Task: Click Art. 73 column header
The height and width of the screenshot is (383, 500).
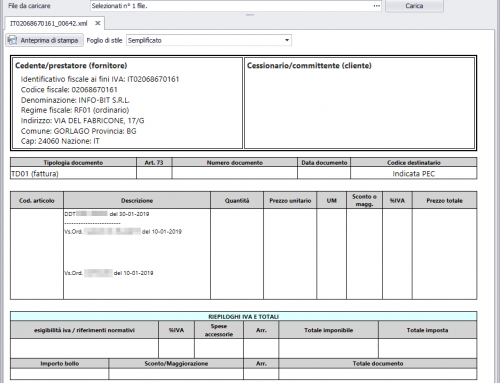Action: [x=154, y=163]
